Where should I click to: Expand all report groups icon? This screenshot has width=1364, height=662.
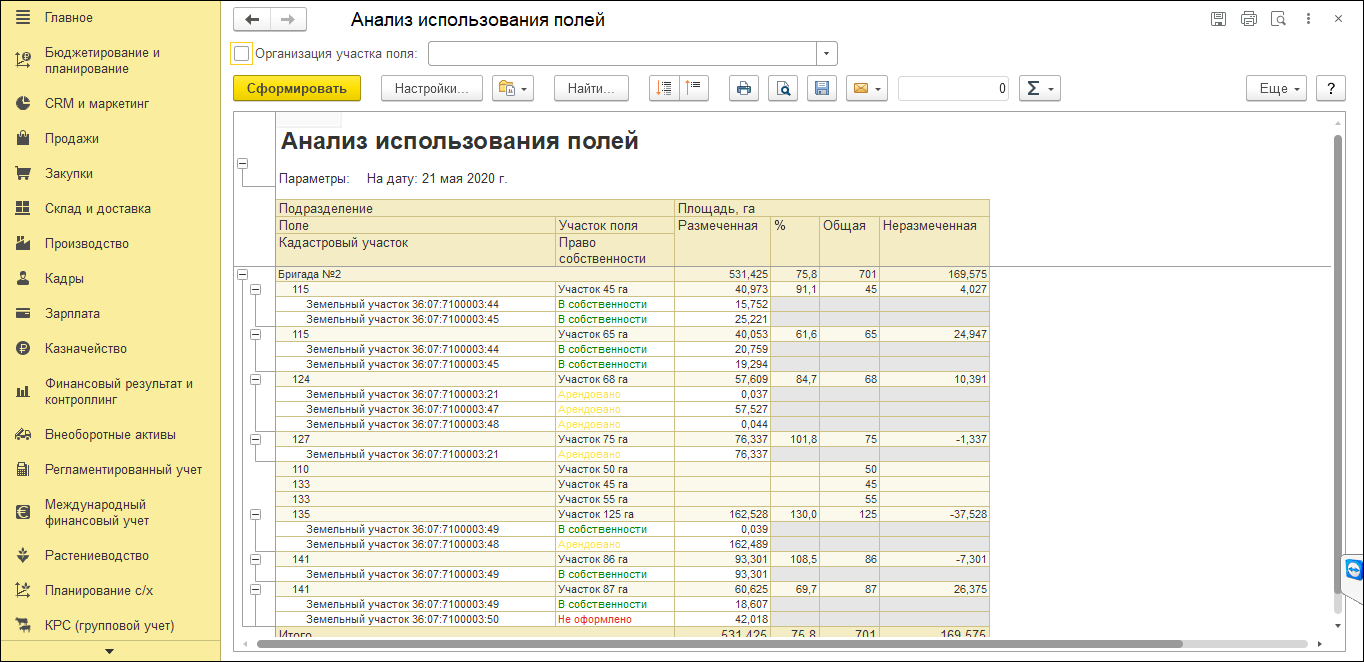(663, 88)
